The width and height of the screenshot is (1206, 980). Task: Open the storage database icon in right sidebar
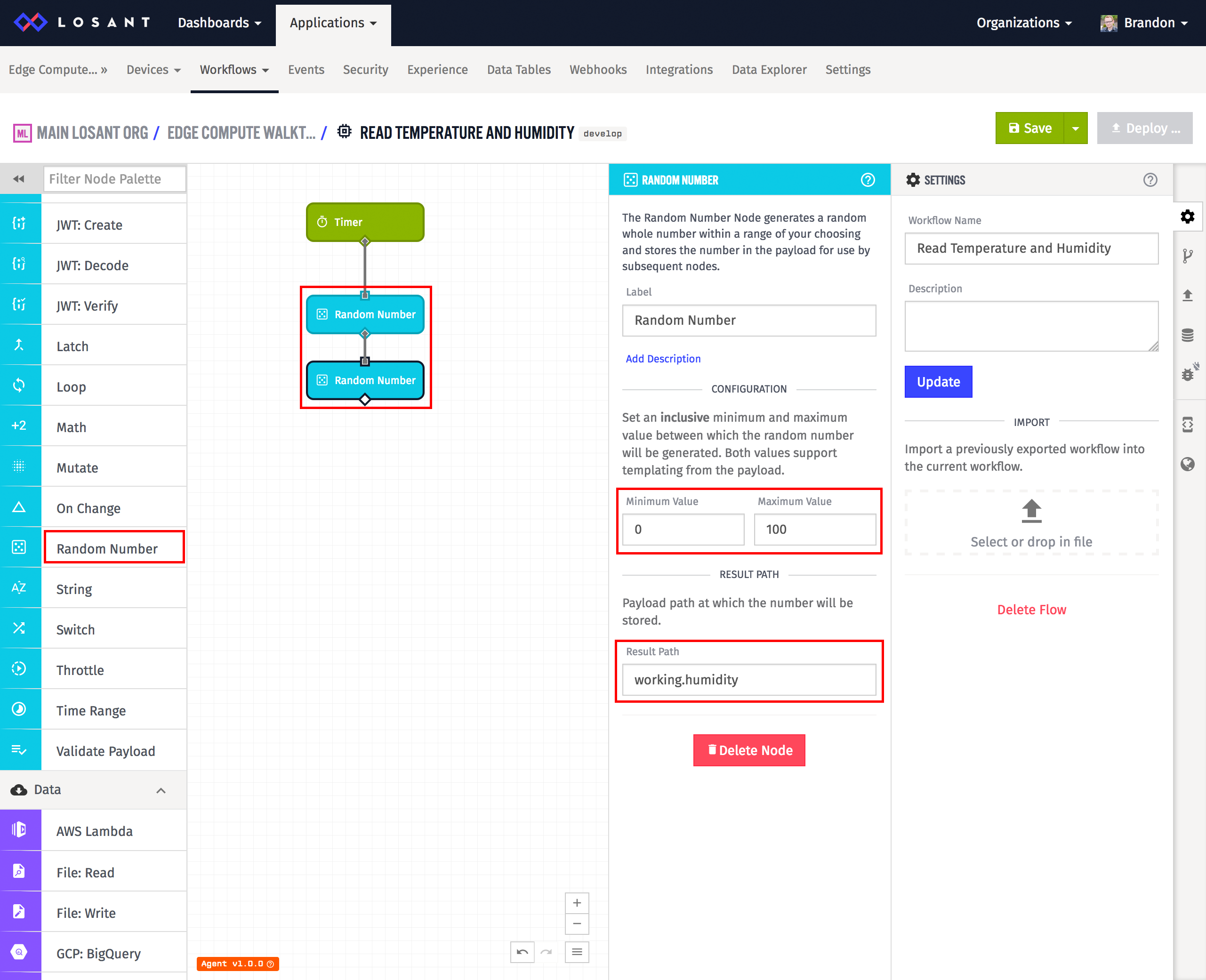pyautogui.click(x=1188, y=335)
